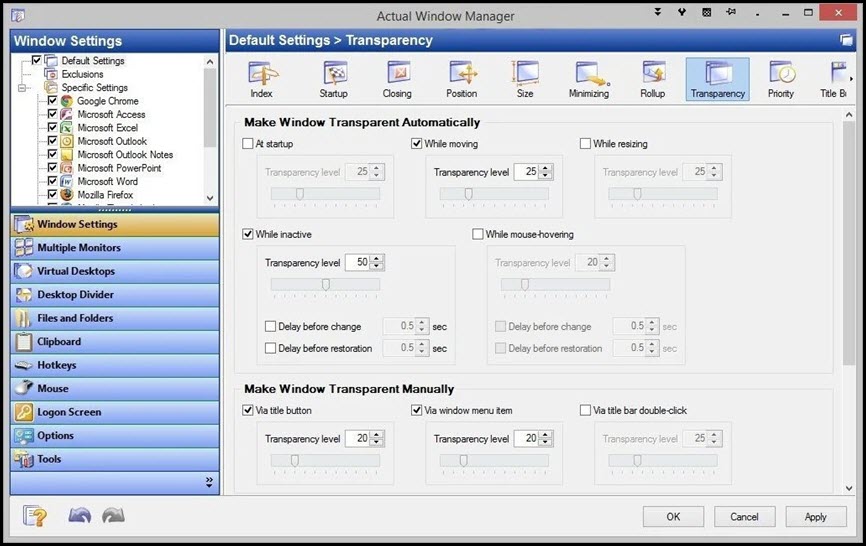Increase While moving transparency level spinner

[x=545, y=168]
